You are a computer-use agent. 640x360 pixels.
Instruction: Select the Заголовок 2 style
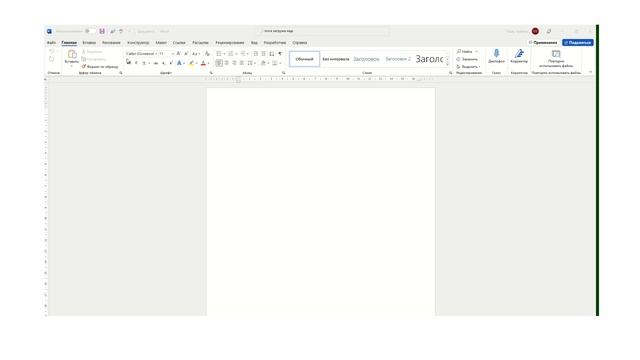pyautogui.click(x=398, y=59)
